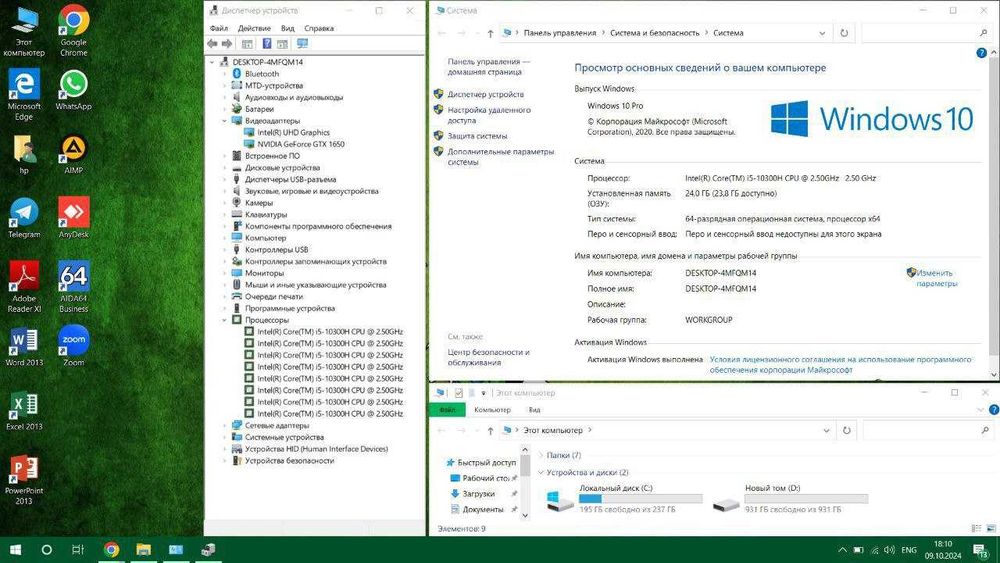1000x563 pixels.
Task: Open Task View on taskbar
Action: 78,550
